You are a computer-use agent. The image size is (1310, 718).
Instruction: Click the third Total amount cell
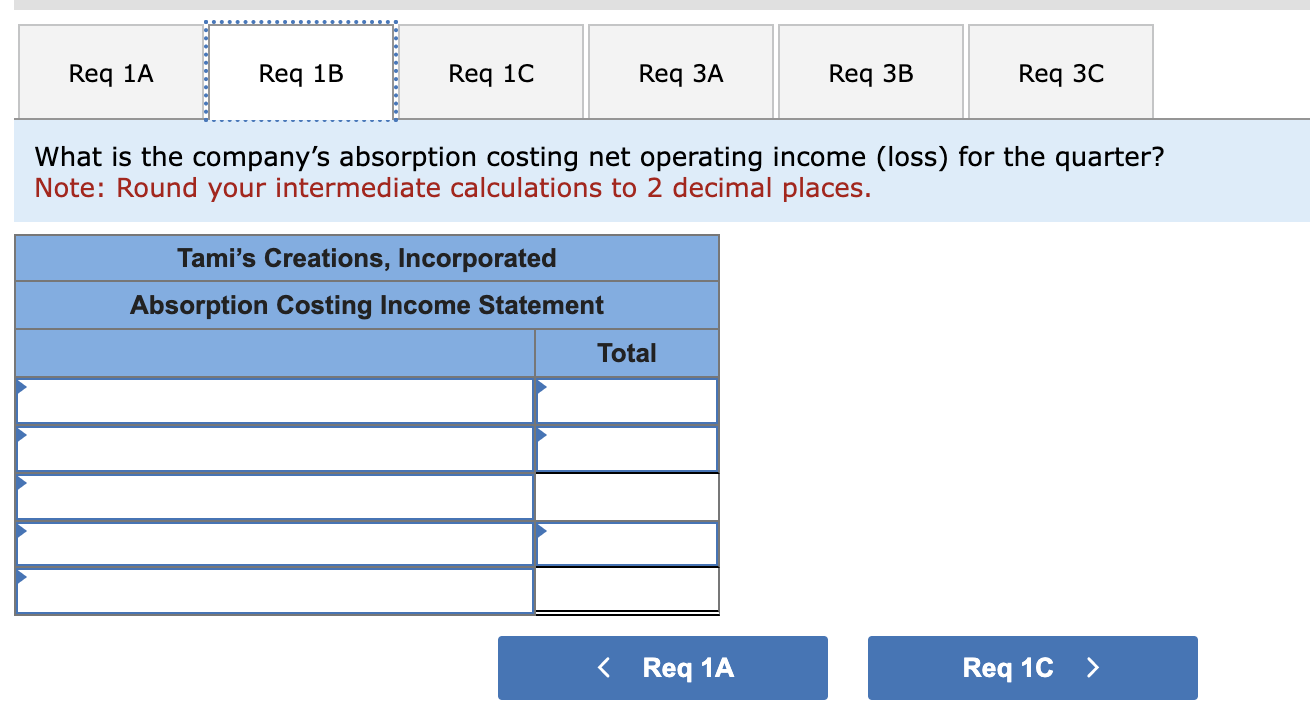tap(626, 496)
